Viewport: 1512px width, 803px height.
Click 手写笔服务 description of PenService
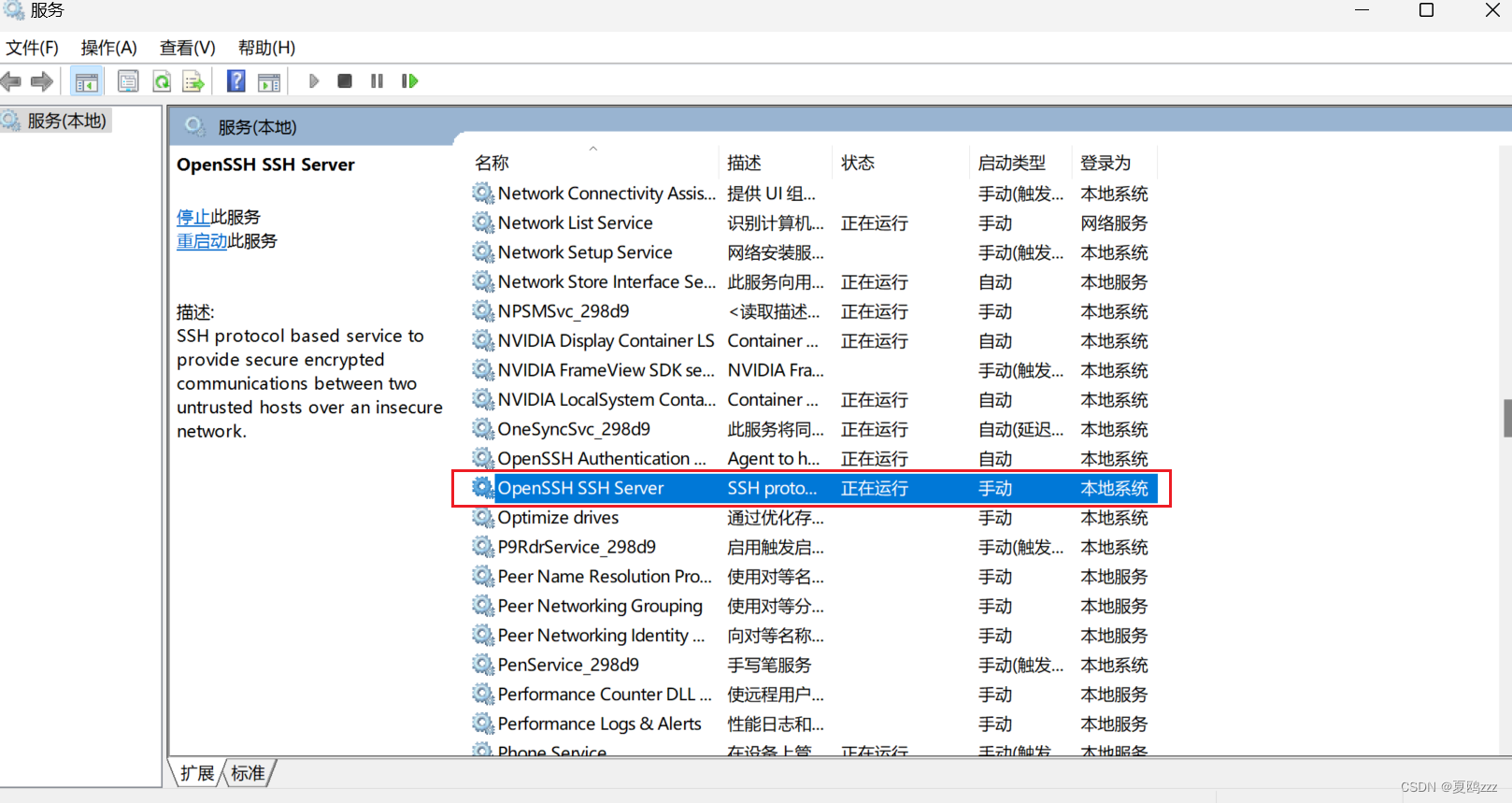click(x=769, y=665)
